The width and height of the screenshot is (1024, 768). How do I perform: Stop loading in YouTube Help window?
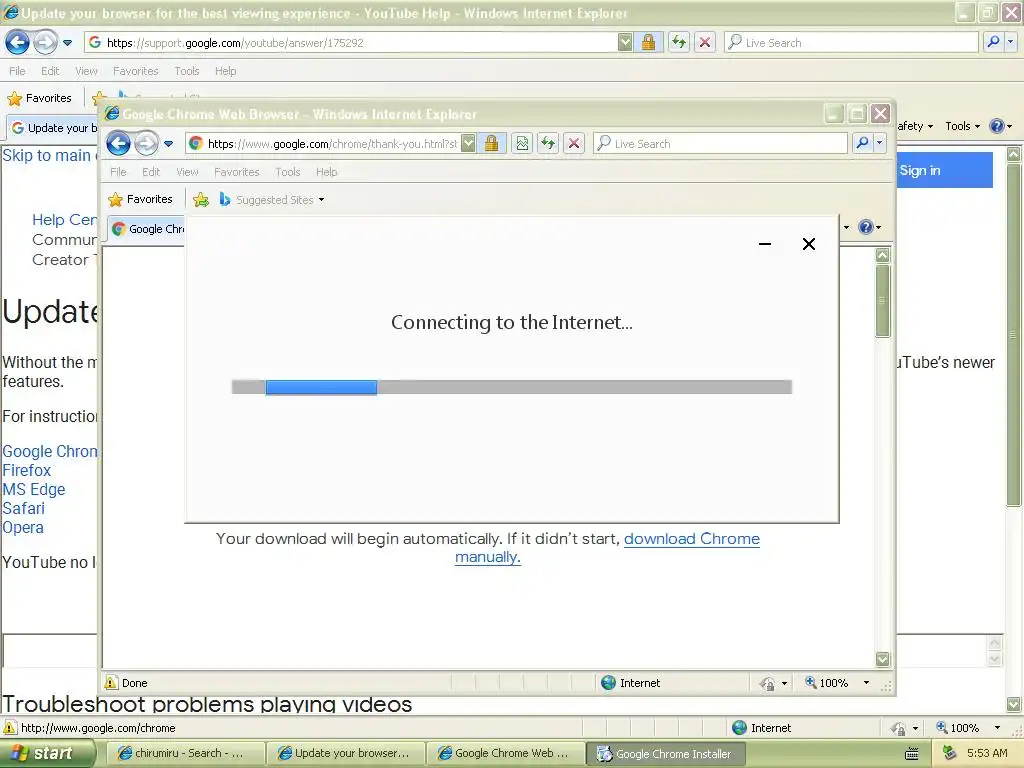705,42
